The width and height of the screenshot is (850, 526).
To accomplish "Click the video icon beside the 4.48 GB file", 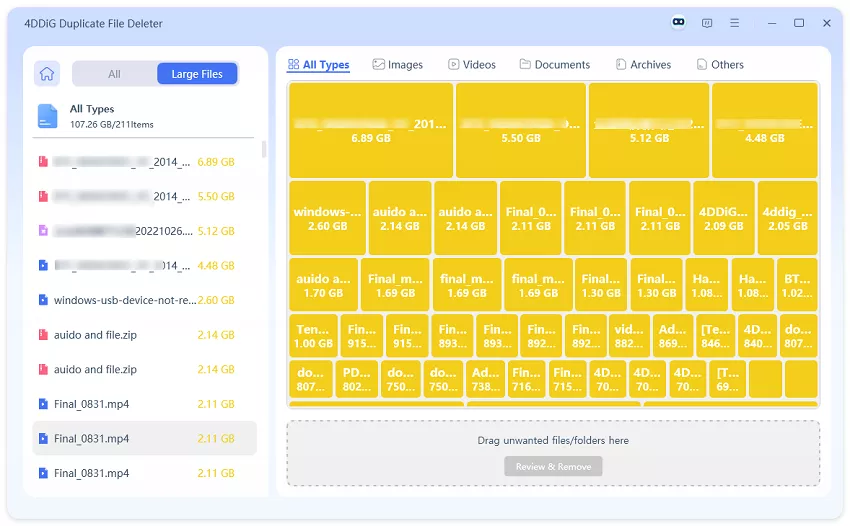I will (x=43, y=266).
